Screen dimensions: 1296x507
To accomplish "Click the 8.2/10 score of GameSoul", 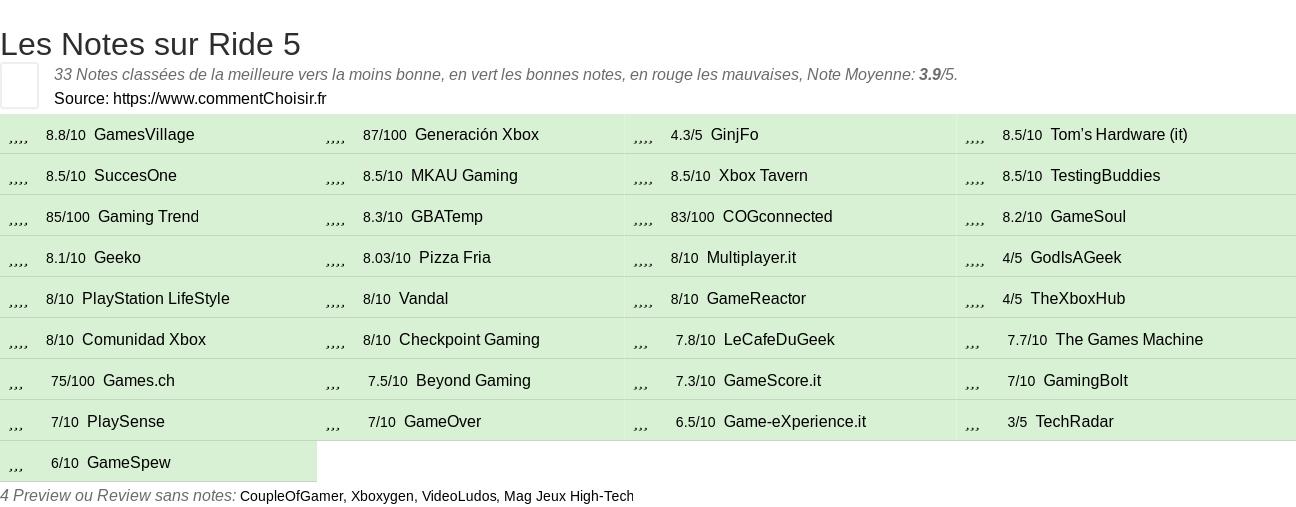I will (x=1022, y=217).
